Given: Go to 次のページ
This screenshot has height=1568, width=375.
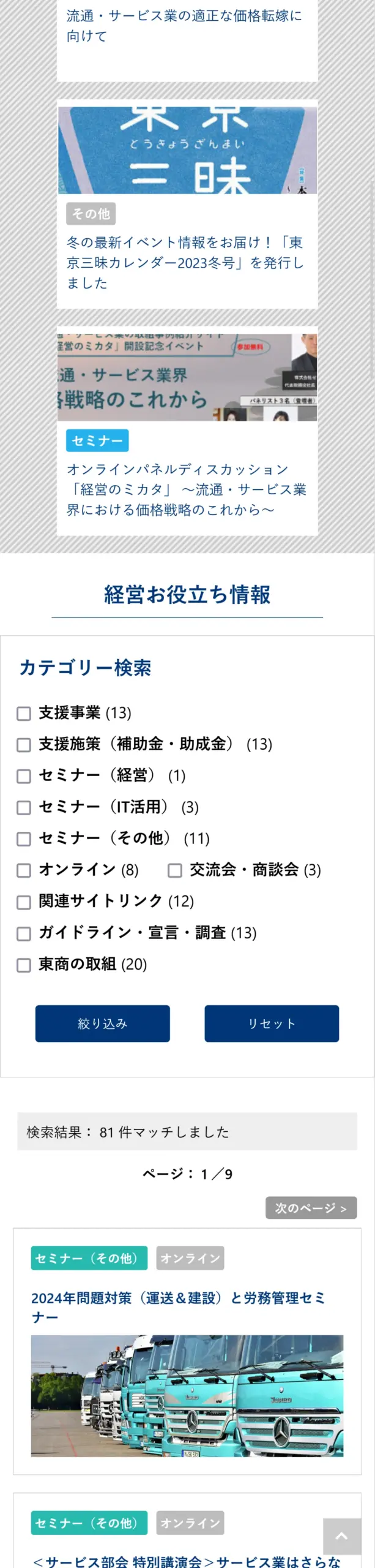Looking at the screenshot, I should tap(311, 1208).
